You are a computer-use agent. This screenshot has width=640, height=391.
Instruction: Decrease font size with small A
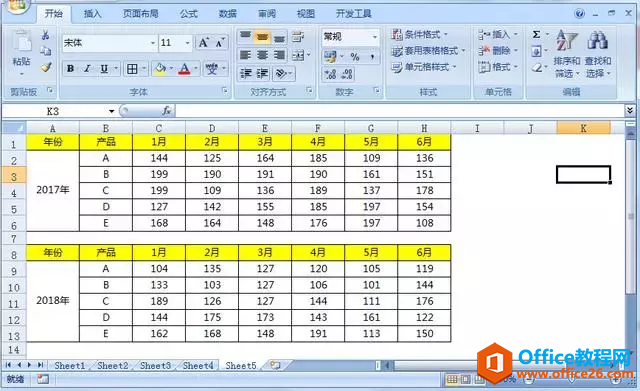(220, 42)
